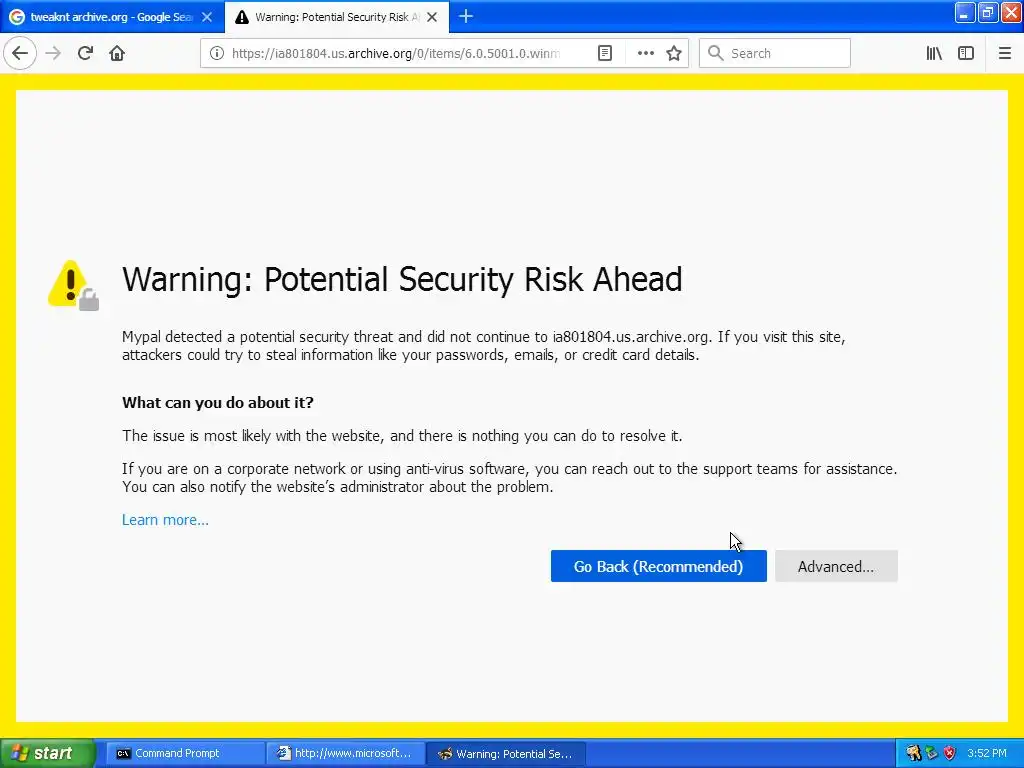Click the warning triangle padlock icon
This screenshot has height=768, width=1024.
coord(73,285)
